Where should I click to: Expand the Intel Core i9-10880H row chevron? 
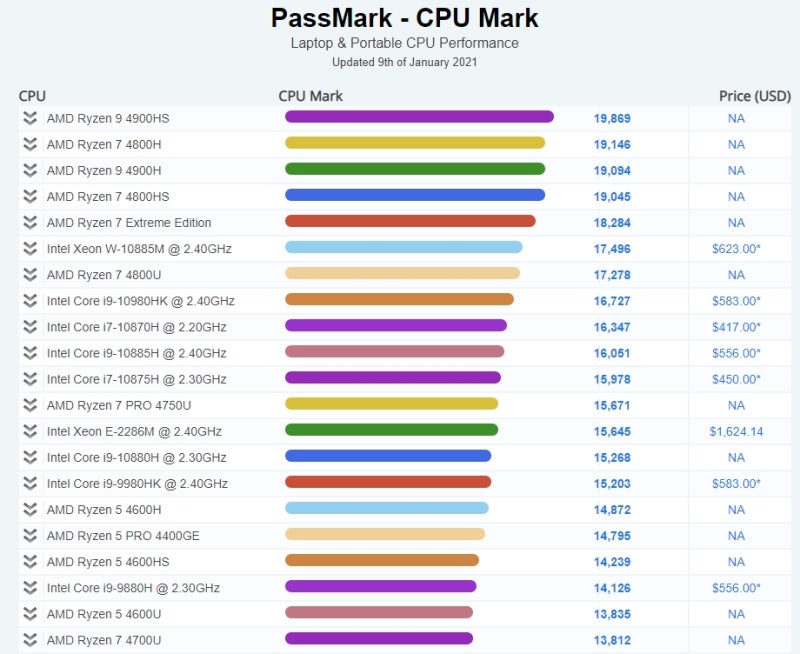pyautogui.click(x=30, y=458)
